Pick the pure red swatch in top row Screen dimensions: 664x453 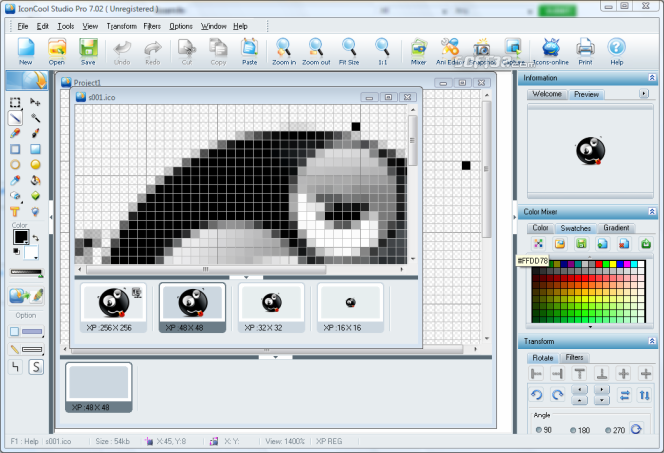tap(599, 264)
